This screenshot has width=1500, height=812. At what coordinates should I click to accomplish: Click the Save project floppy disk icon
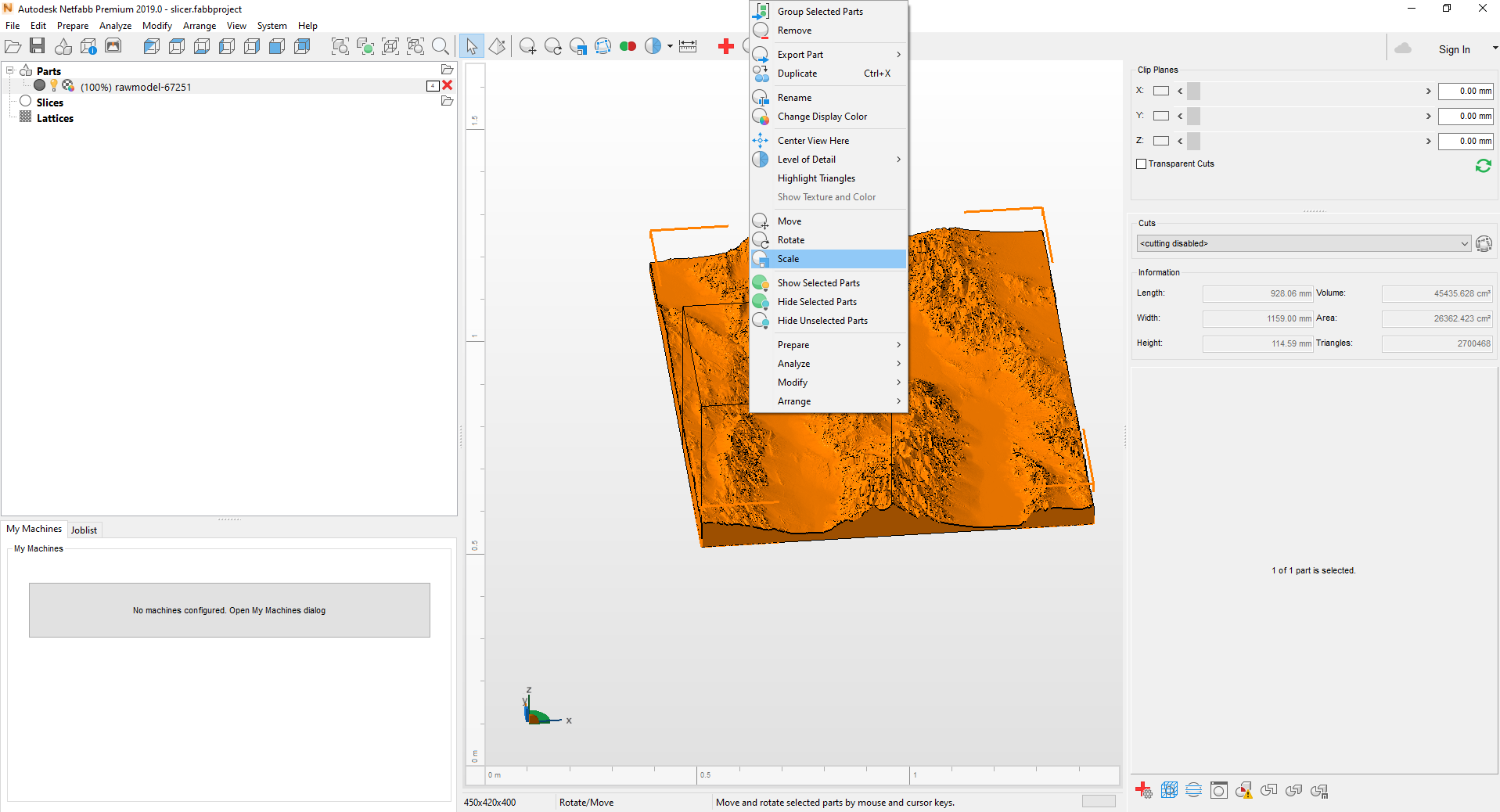click(x=38, y=47)
